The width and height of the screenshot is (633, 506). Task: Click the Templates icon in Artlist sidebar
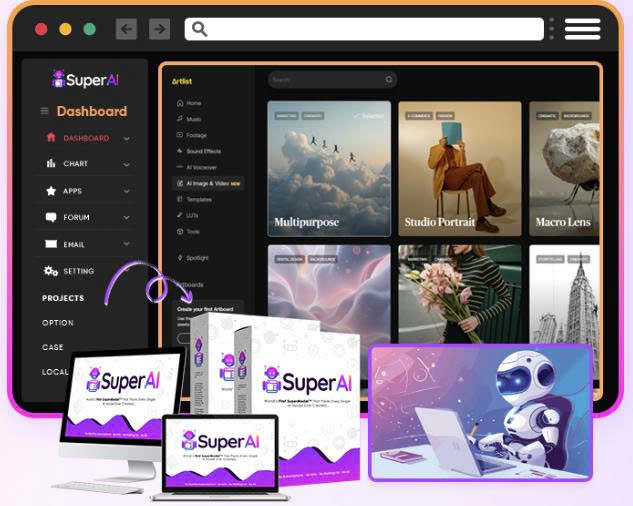point(180,199)
